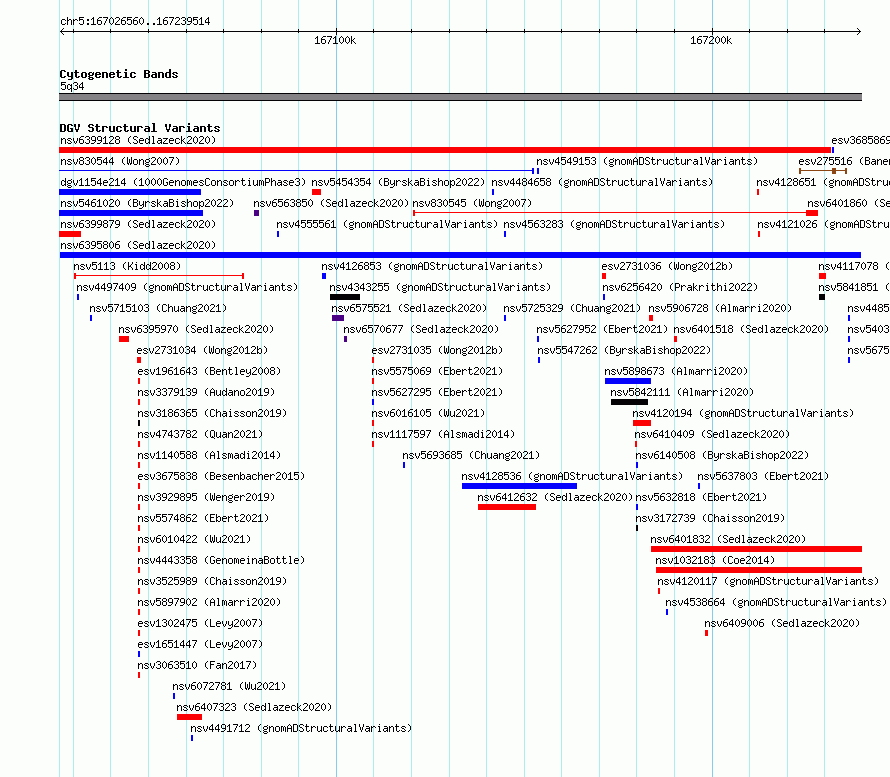
Task: Click the purple nsv6563850 variant block
Action: point(257,213)
